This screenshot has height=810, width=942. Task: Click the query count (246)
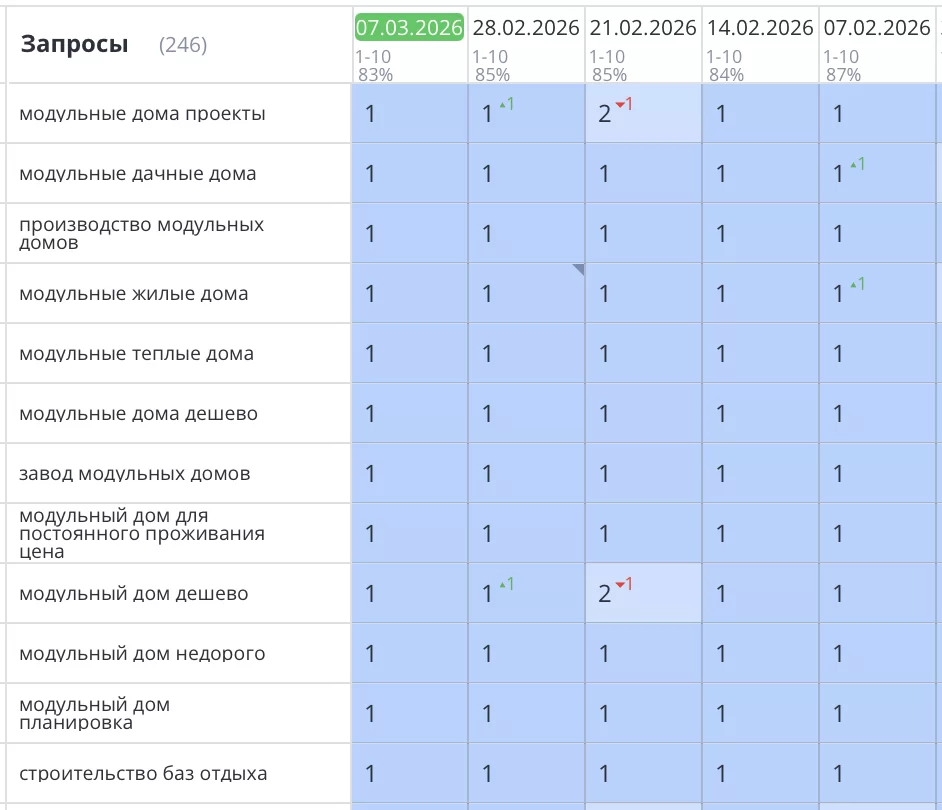point(183,45)
